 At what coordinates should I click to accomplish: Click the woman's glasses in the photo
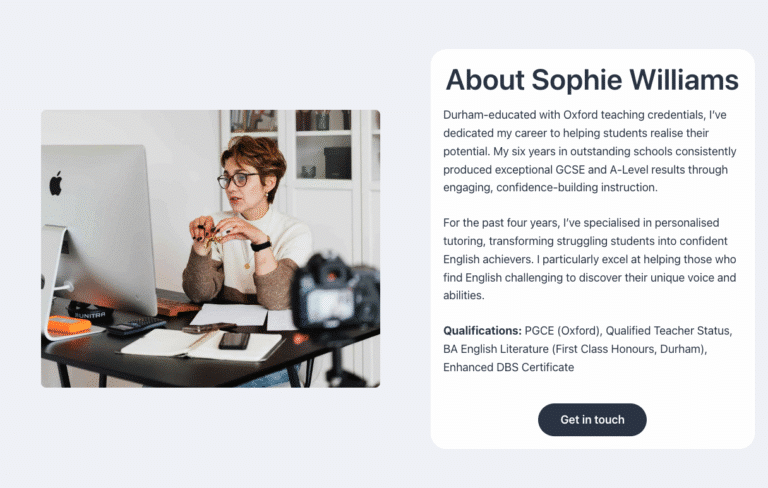[x=238, y=181]
